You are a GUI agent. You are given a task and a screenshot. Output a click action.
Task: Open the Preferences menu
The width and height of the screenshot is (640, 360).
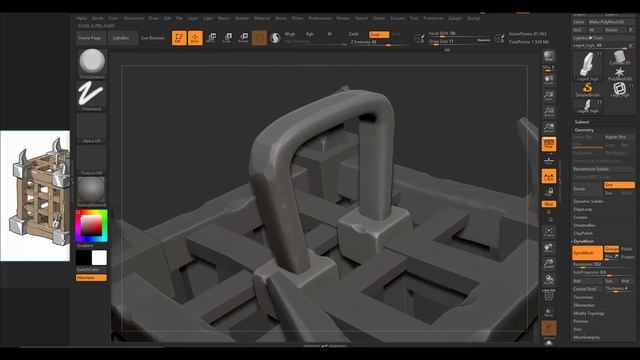pyautogui.click(x=320, y=18)
